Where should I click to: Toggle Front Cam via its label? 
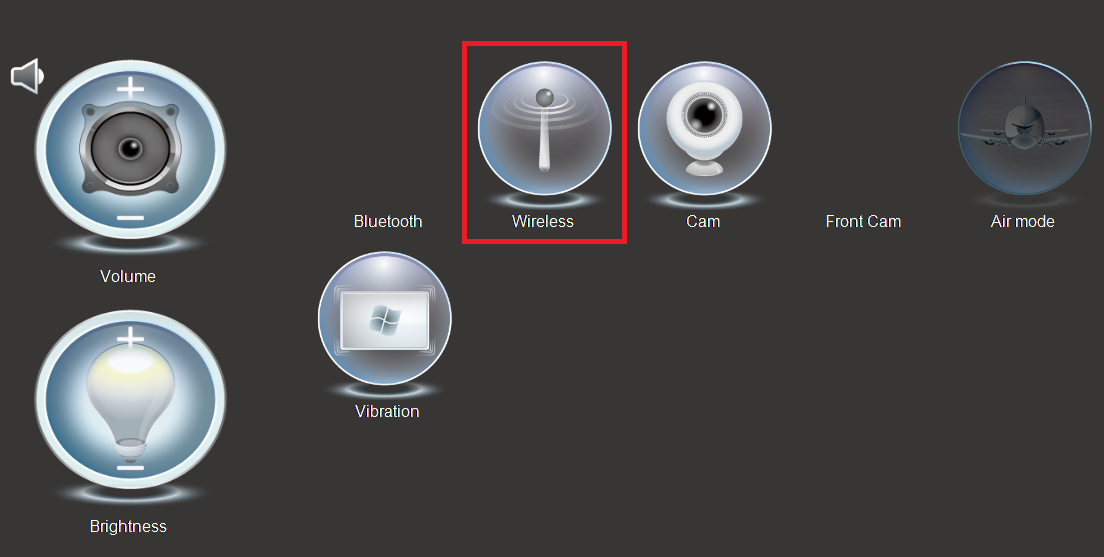point(863,221)
